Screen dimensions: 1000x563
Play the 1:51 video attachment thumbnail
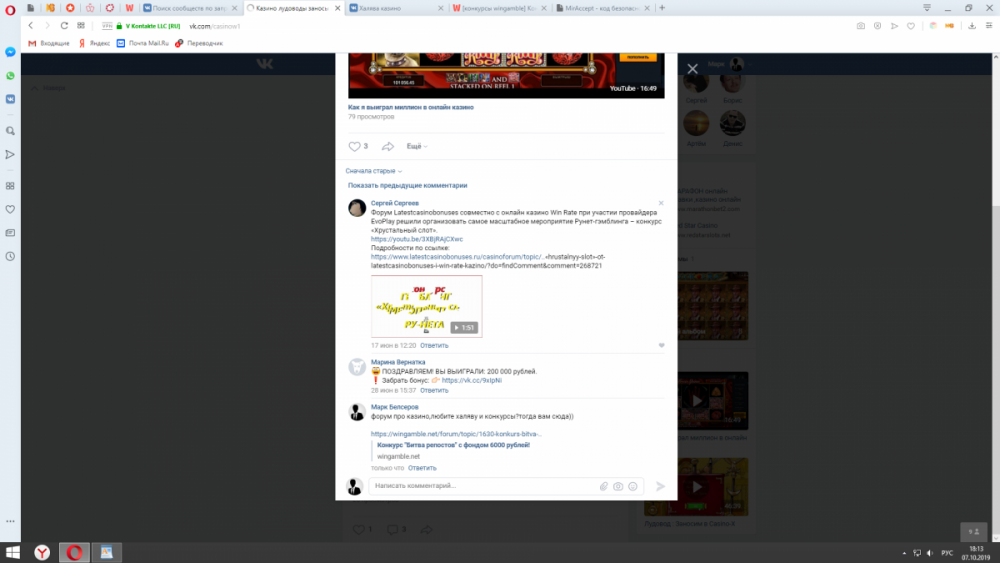pyautogui.click(x=427, y=307)
